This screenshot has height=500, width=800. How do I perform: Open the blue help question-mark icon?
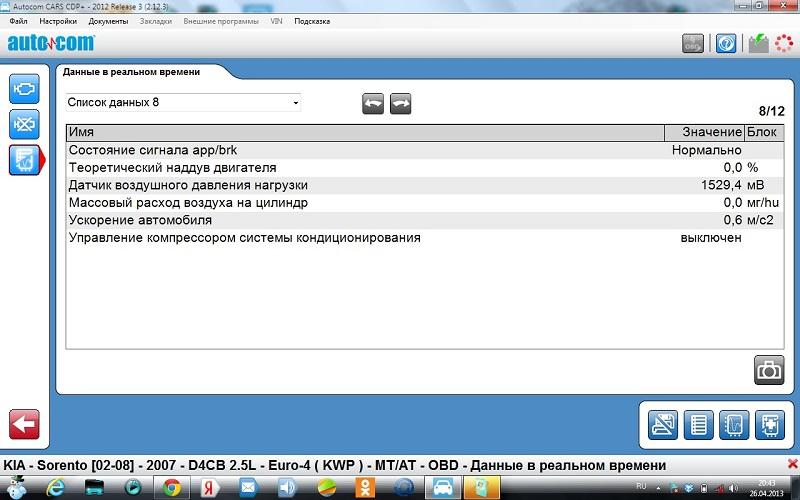pos(726,43)
